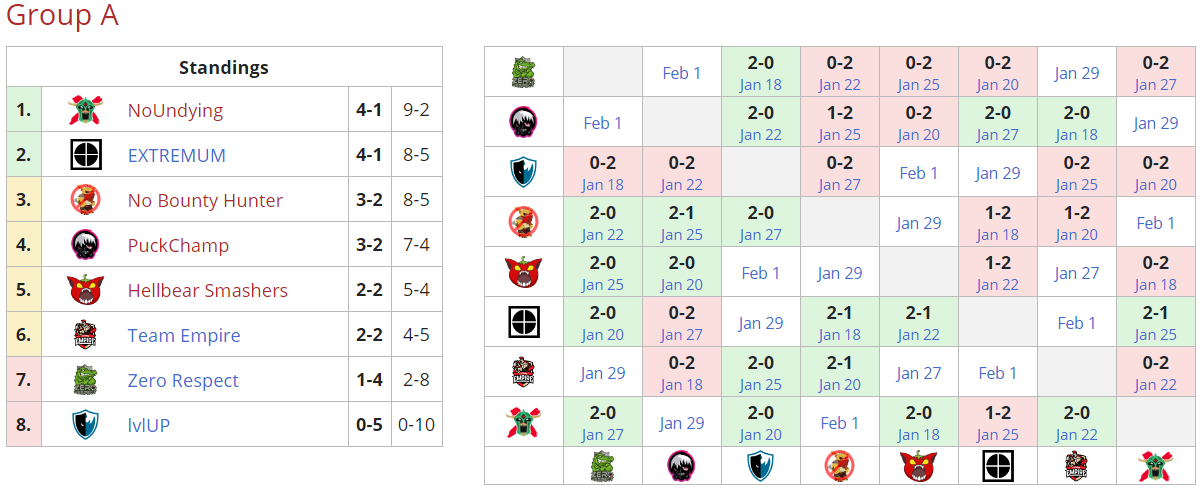Viewport: 1203px width, 489px height.
Task: Select EXTREMUM logo in crosstable bottom row
Action: pyautogui.click(x=997, y=466)
